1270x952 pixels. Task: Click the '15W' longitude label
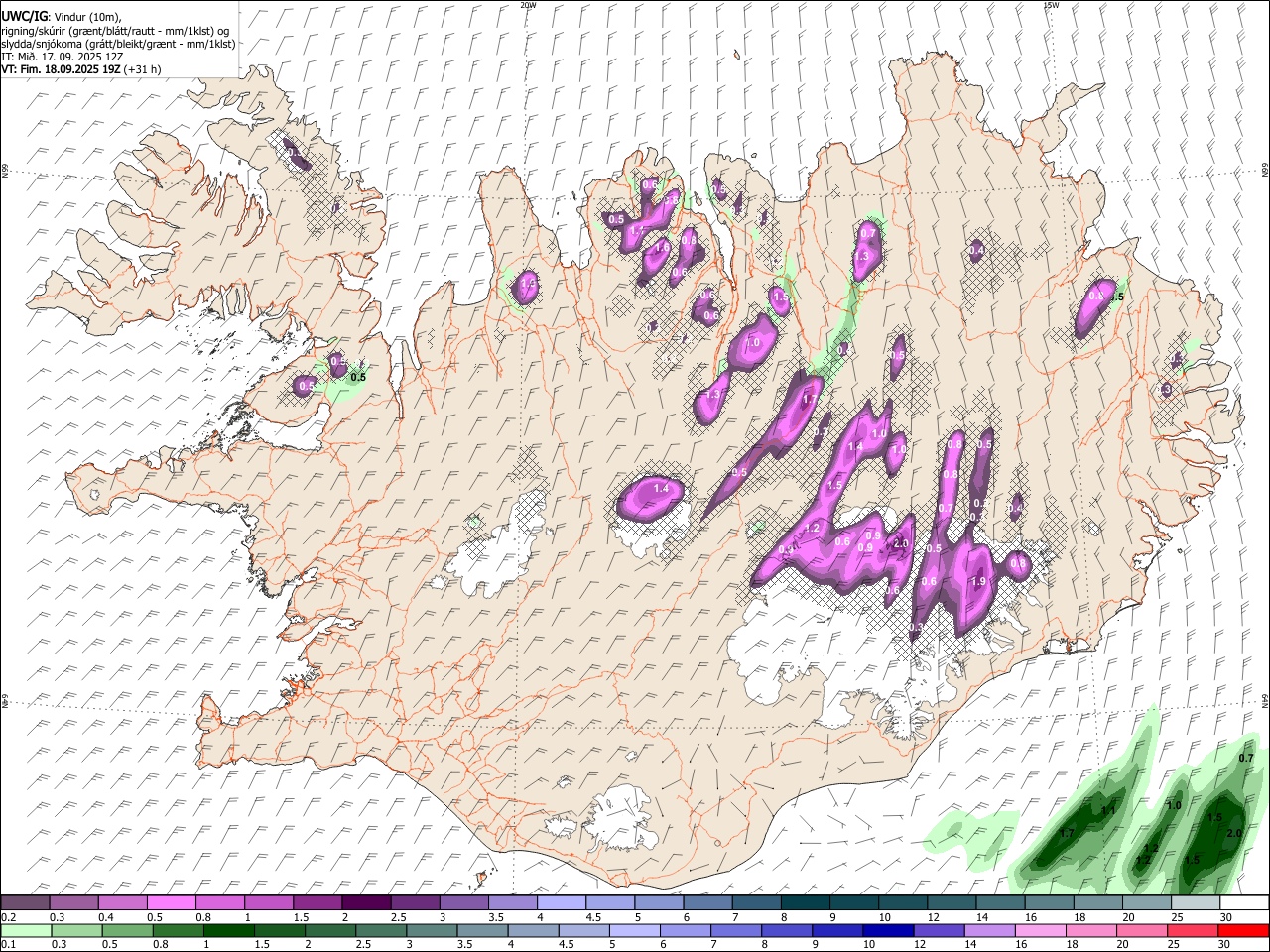tap(1051, 5)
